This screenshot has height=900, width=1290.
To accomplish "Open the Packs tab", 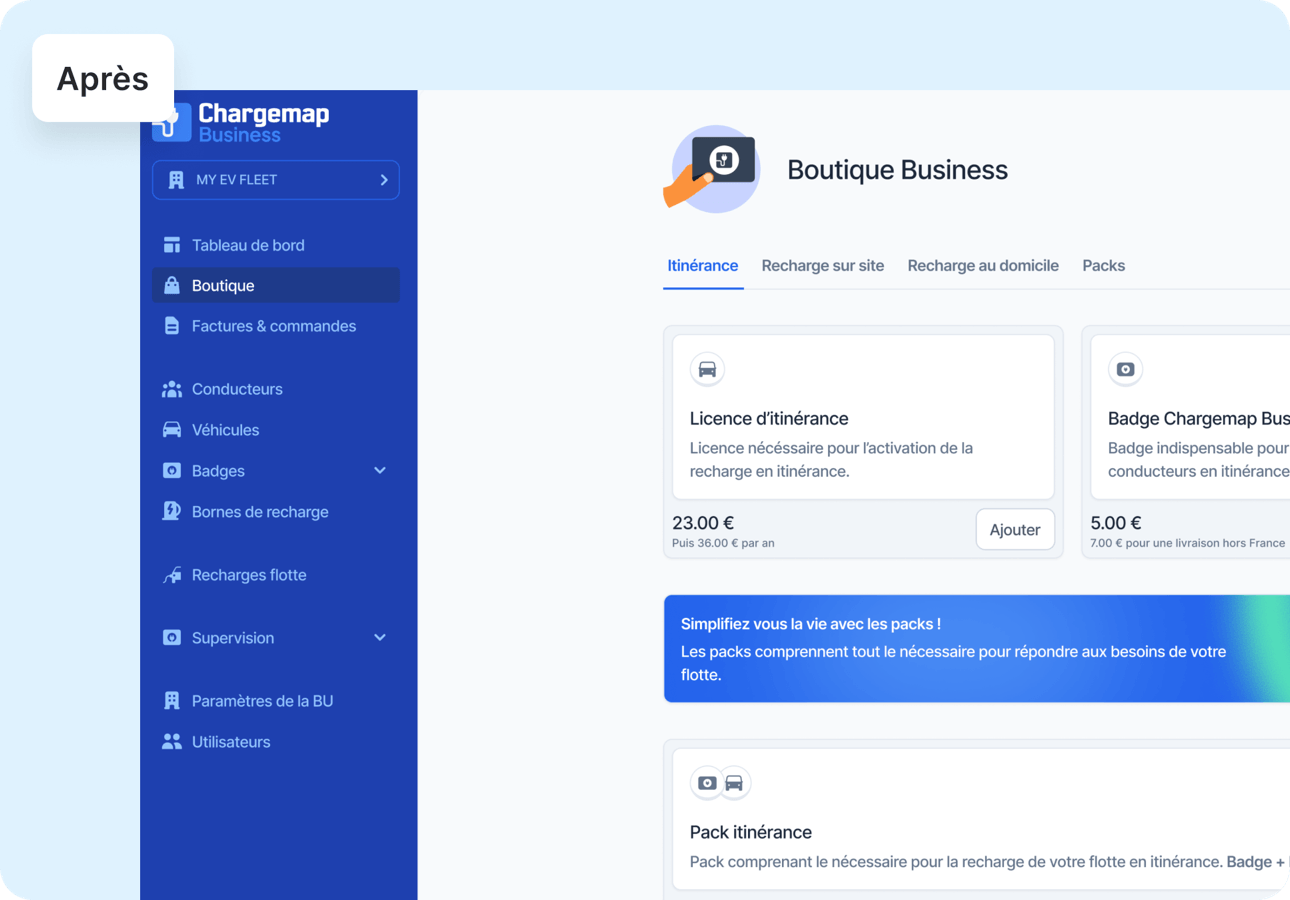I will (1104, 266).
